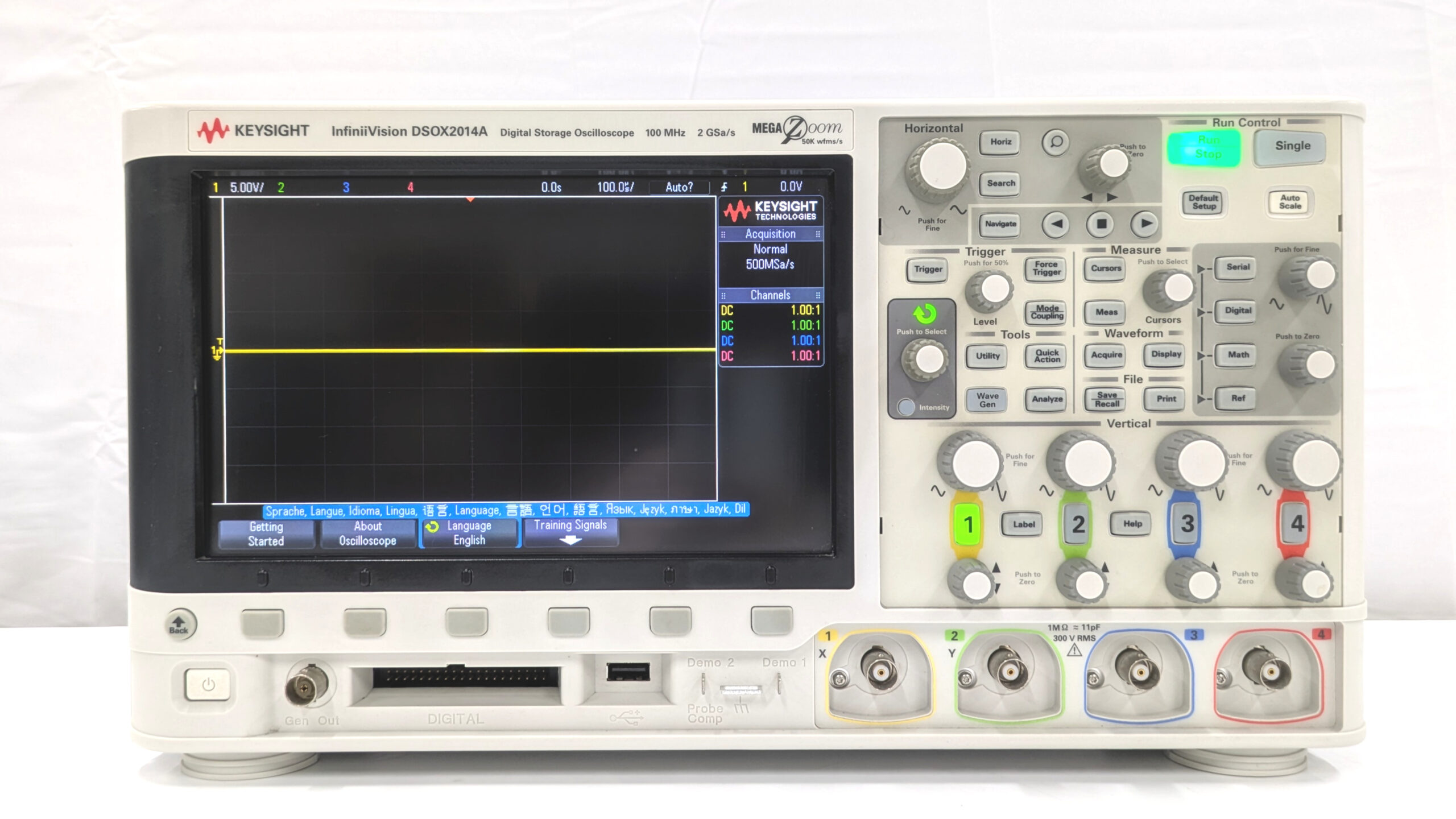The image size is (1456, 819).
Task: Click the navigate forward arrow button
Action: pos(1144,224)
